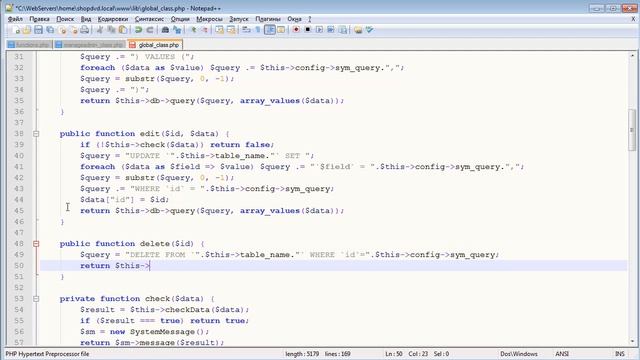Toggle word wrap toolbar icon
Screen dimensions: 640x360
246,30
